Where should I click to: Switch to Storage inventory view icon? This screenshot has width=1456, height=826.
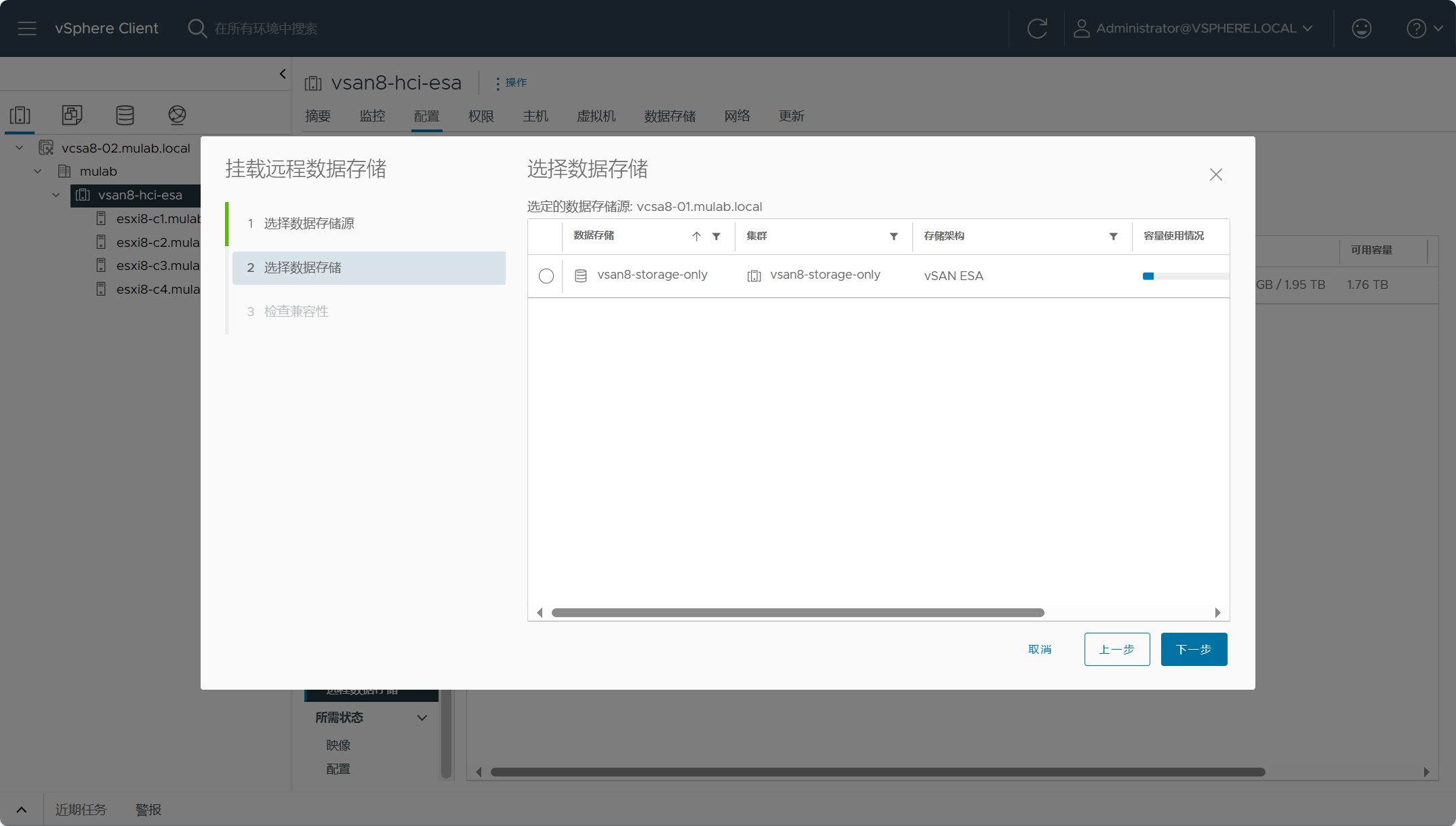(125, 115)
